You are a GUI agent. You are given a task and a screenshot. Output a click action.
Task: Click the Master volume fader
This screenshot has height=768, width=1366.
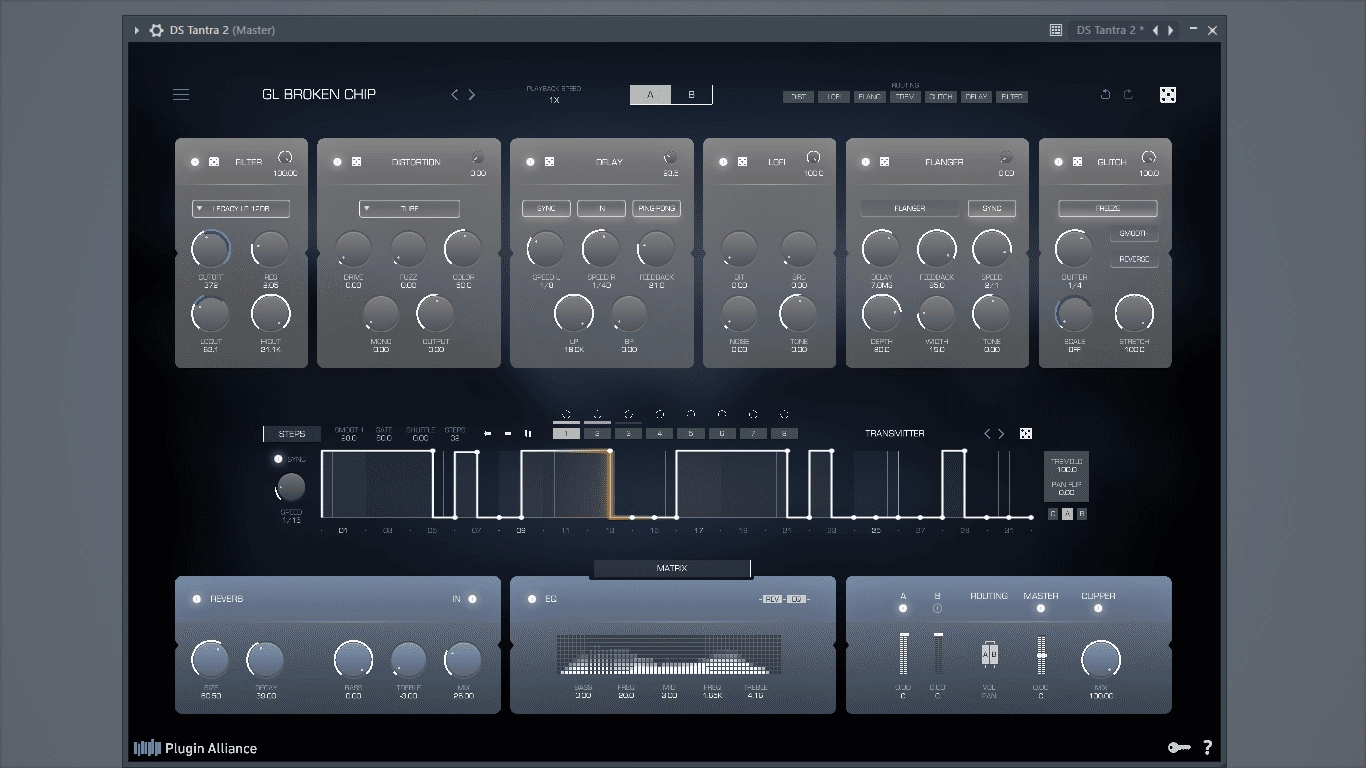coord(1041,656)
